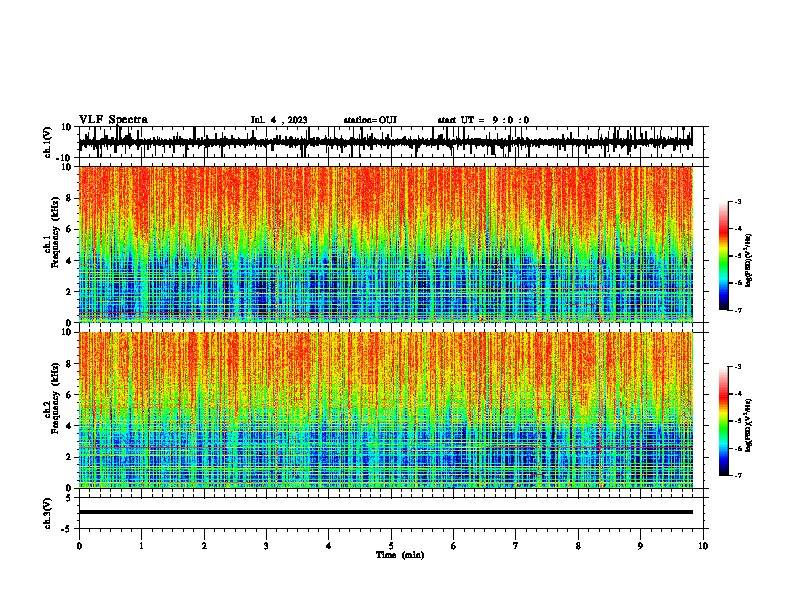Screen dimensions: 792x612
Task: Click the "ch.3(V)" y-axis label
Action: pyautogui.click(x=48, y=513)
